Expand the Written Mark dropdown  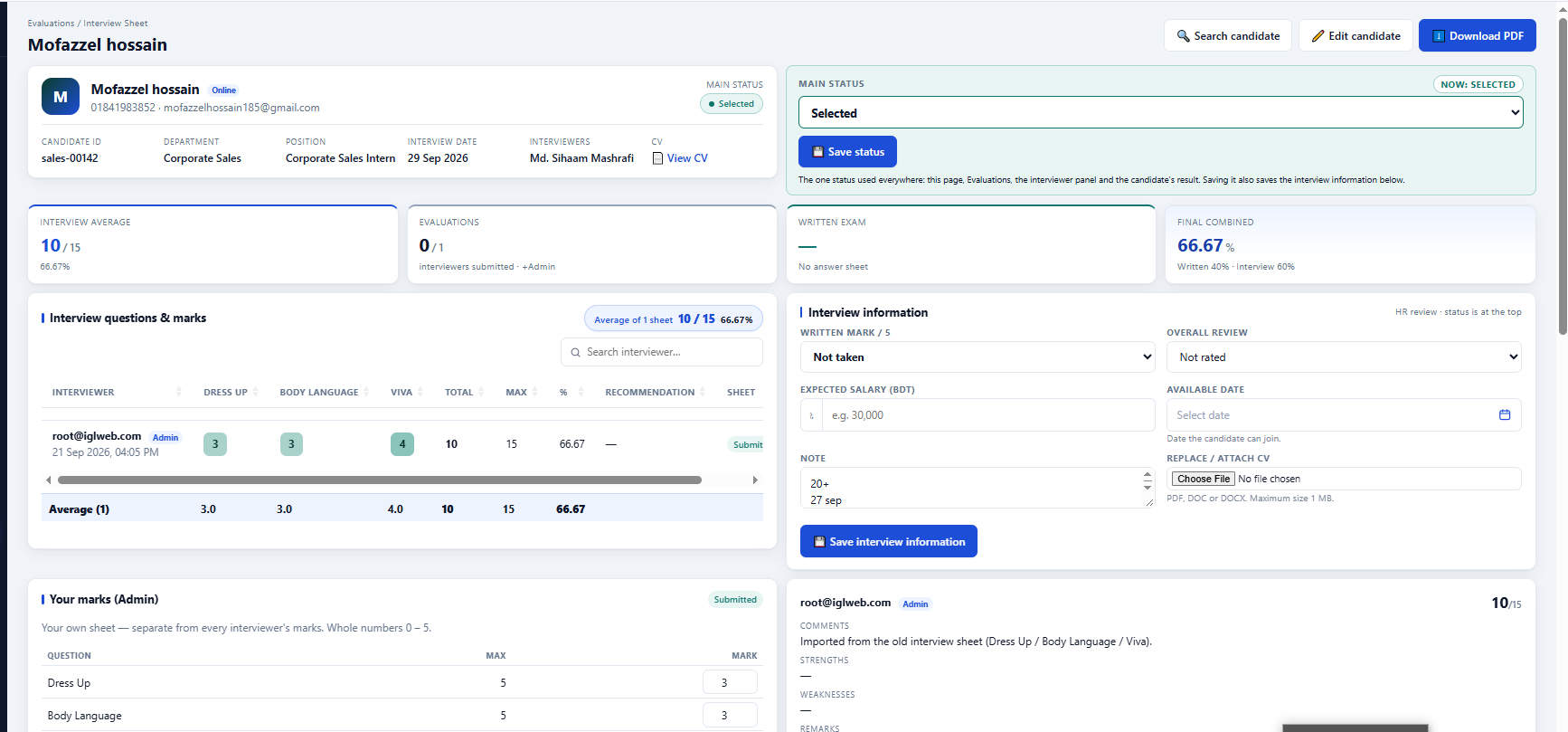[978, 357]
